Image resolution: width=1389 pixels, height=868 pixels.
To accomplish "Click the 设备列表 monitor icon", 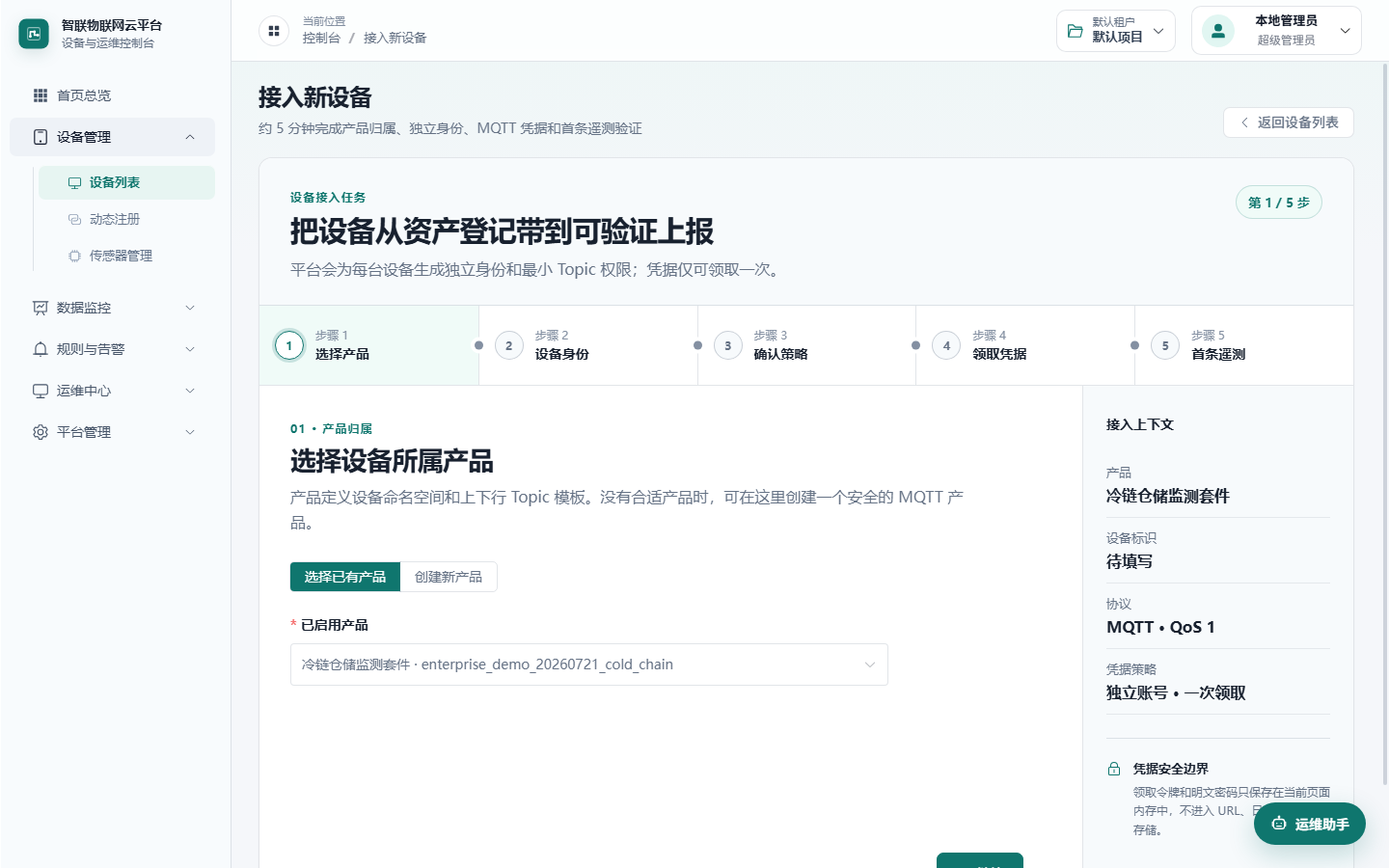I will tap(74, 183).
